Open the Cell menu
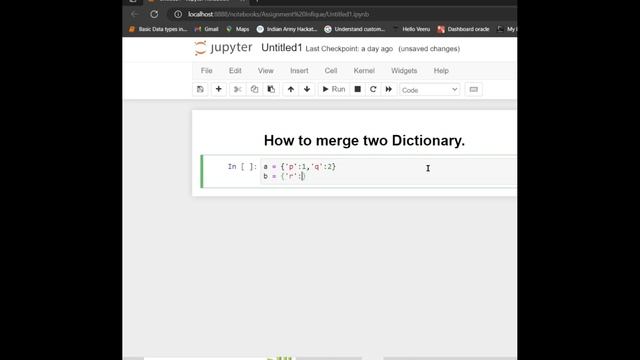Screen dimensions: 640x360 coord(331,71)
